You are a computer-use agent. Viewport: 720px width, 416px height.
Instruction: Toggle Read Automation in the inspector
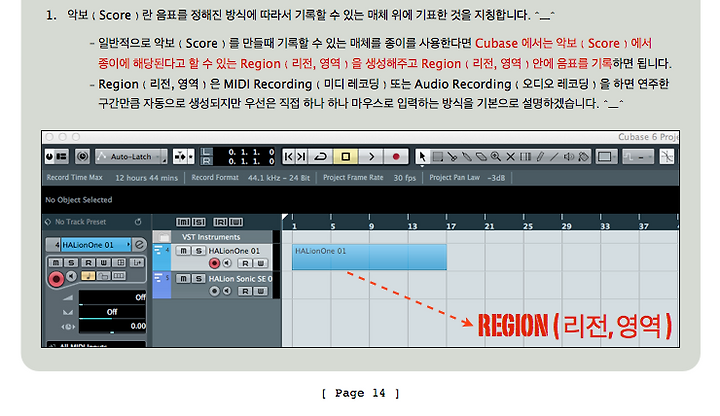[x=88, y=263]
